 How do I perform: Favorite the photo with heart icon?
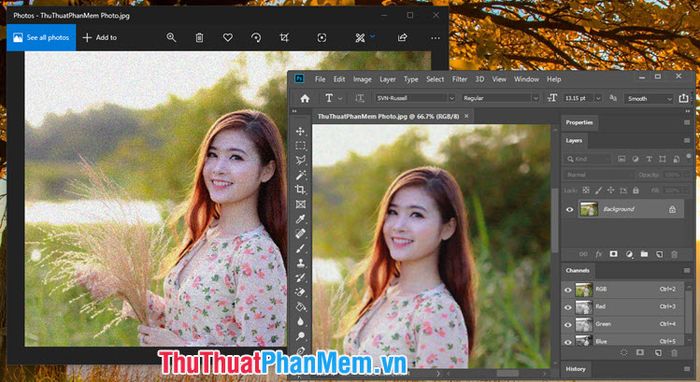[x=228, y=37]
